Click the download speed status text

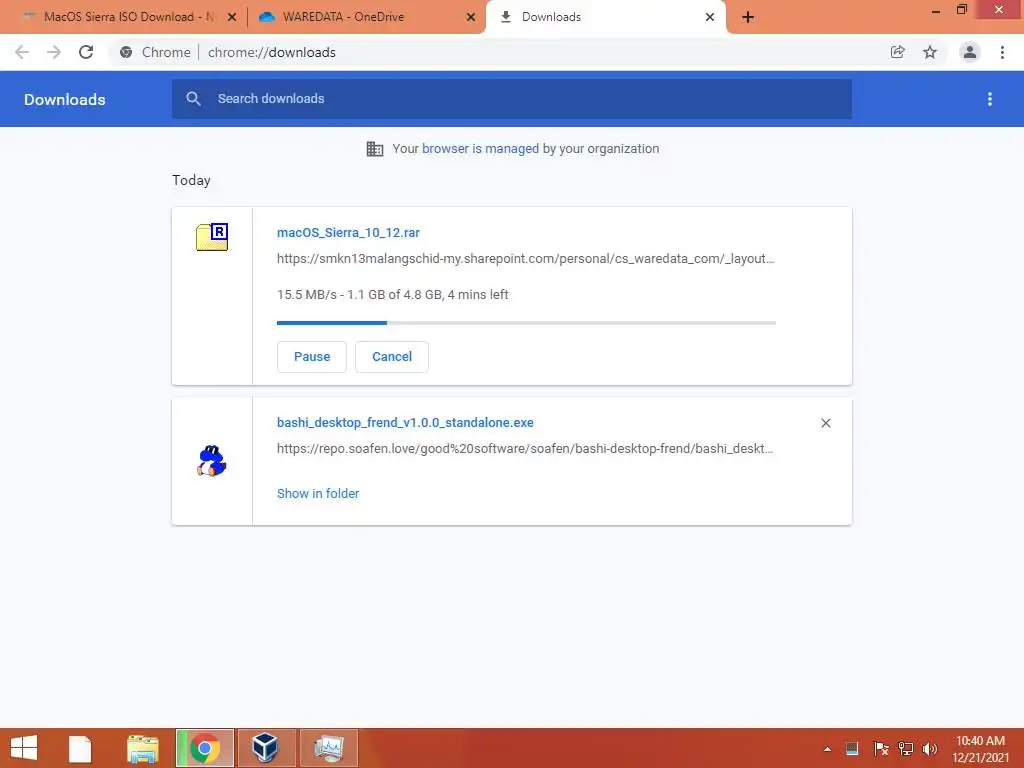(392, 295)
